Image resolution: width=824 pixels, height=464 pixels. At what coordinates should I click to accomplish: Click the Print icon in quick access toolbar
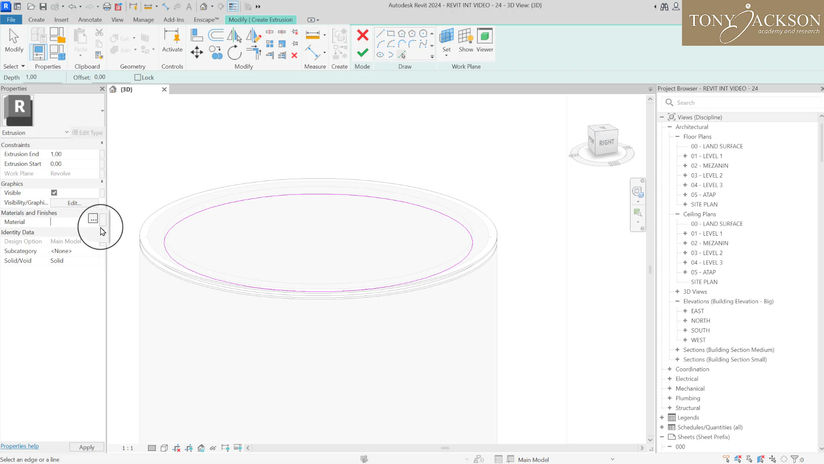pos(107,6)
